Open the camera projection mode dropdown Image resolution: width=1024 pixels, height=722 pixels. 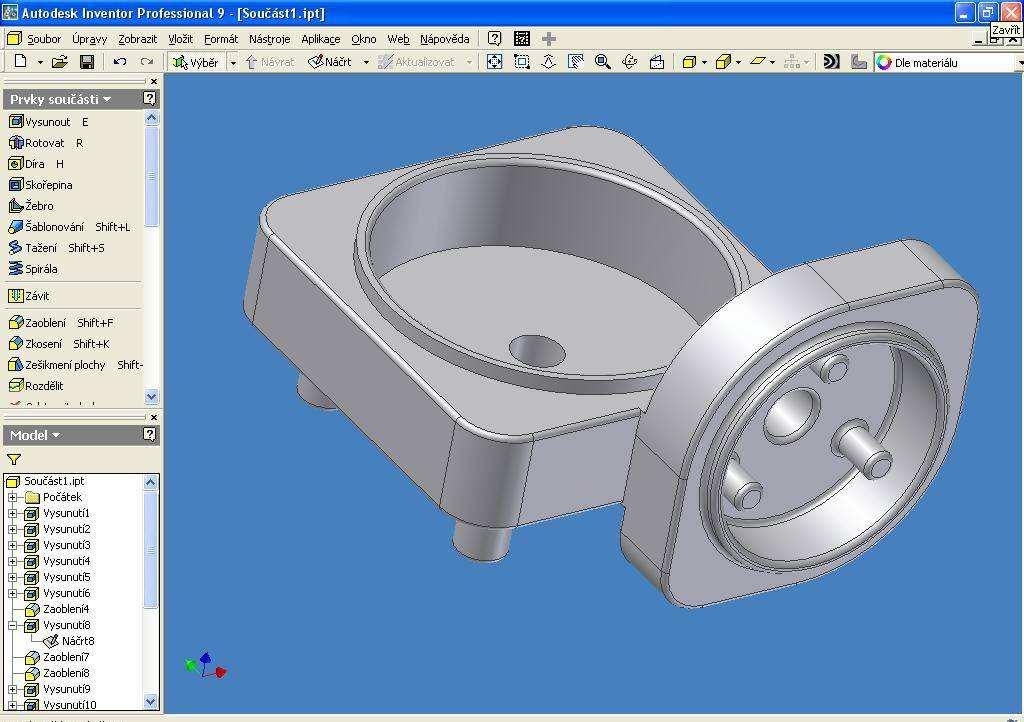(x=739, y=63)
